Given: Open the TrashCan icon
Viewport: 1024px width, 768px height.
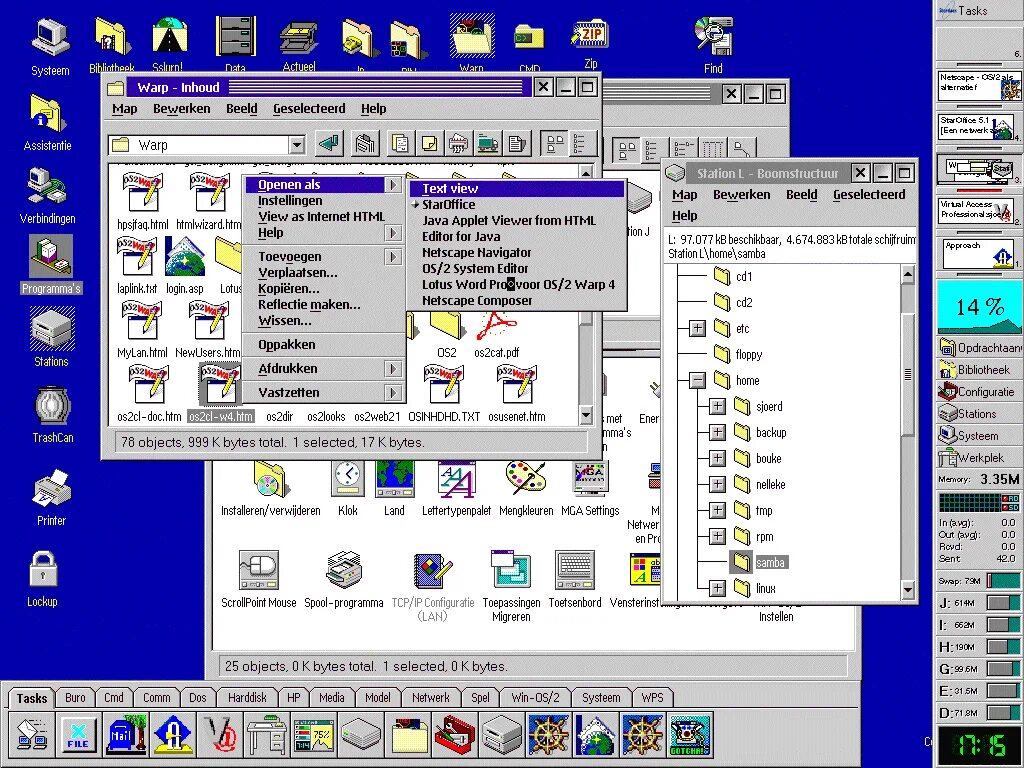Looking at the screenshot, I should tap(52, 406).
